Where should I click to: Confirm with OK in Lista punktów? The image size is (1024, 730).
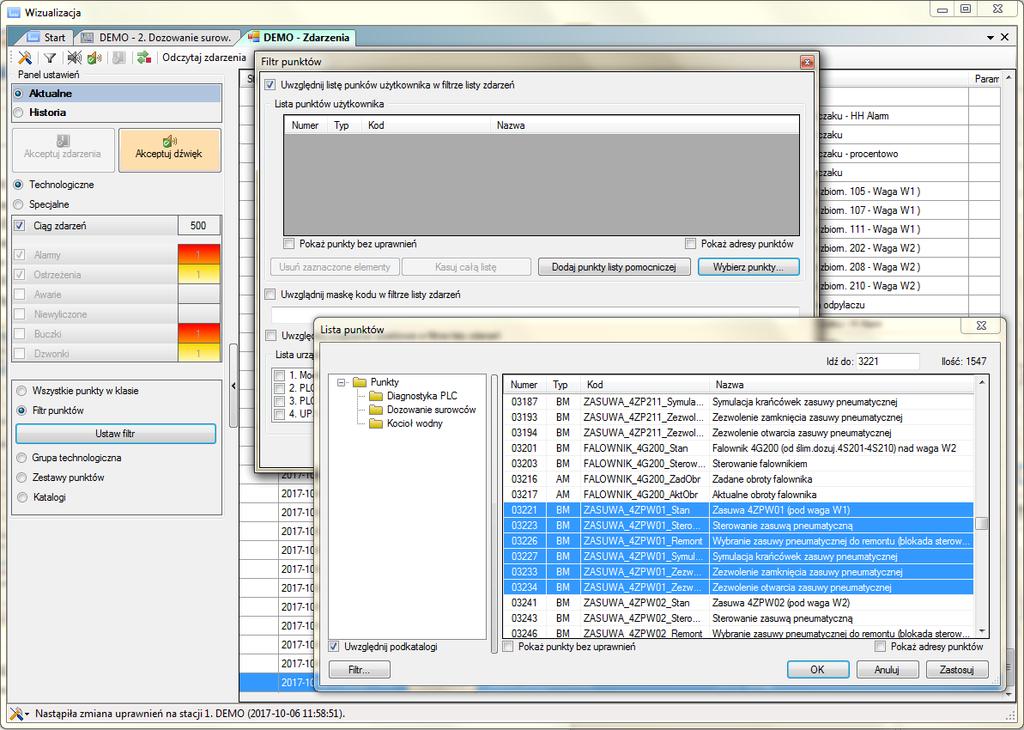tap(818, 669)
